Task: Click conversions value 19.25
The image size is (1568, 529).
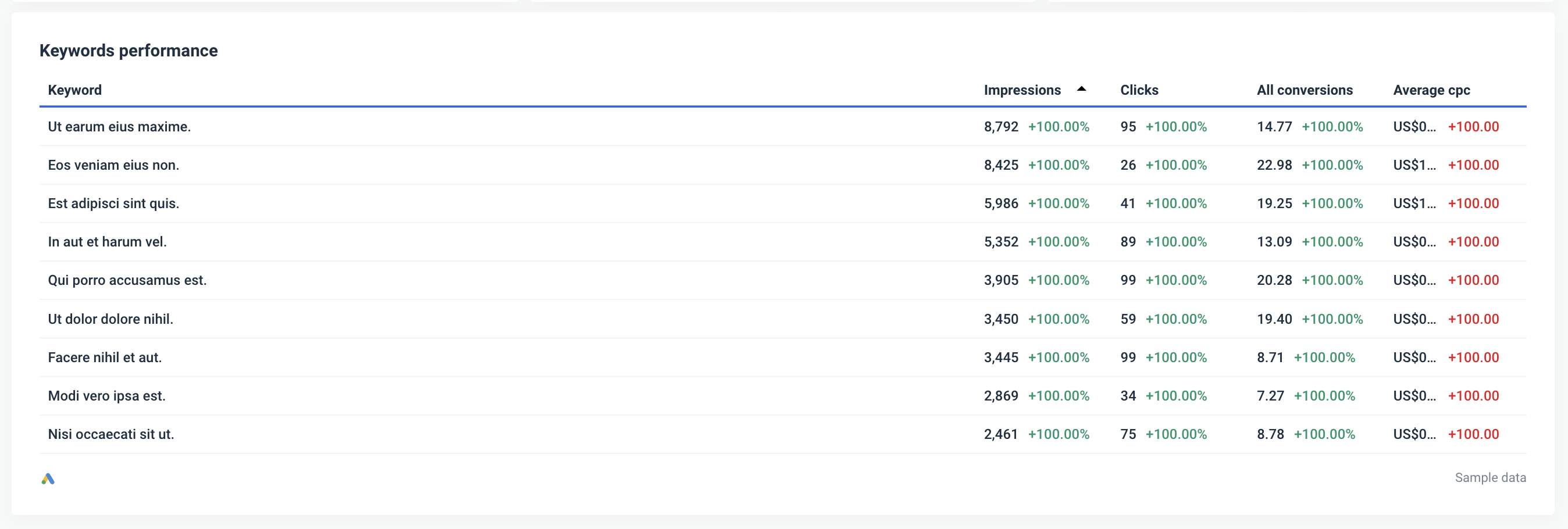Action: pyautogui.click(x=1274, y=203)
